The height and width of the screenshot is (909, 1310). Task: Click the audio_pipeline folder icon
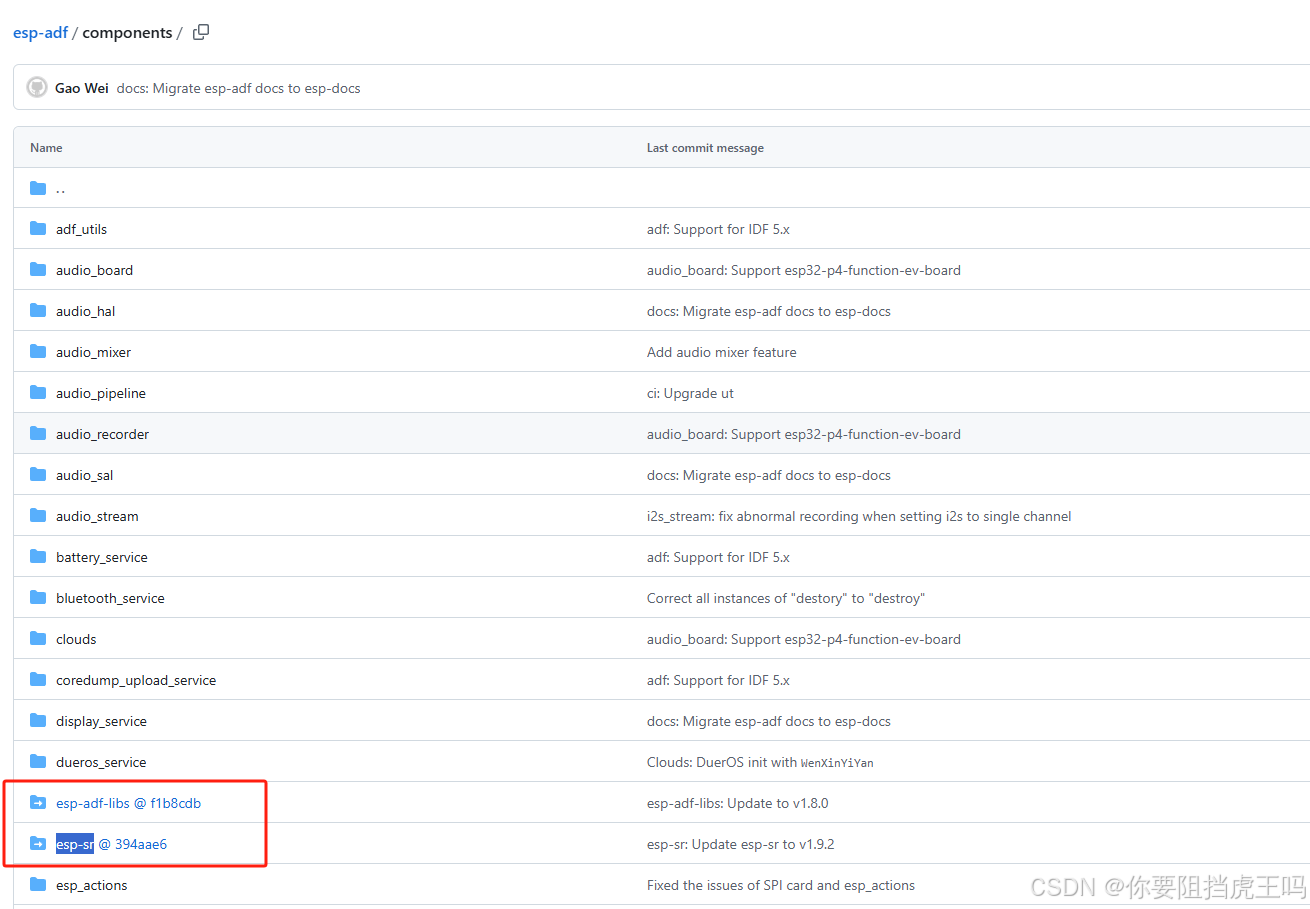click(x=38, y=393)
